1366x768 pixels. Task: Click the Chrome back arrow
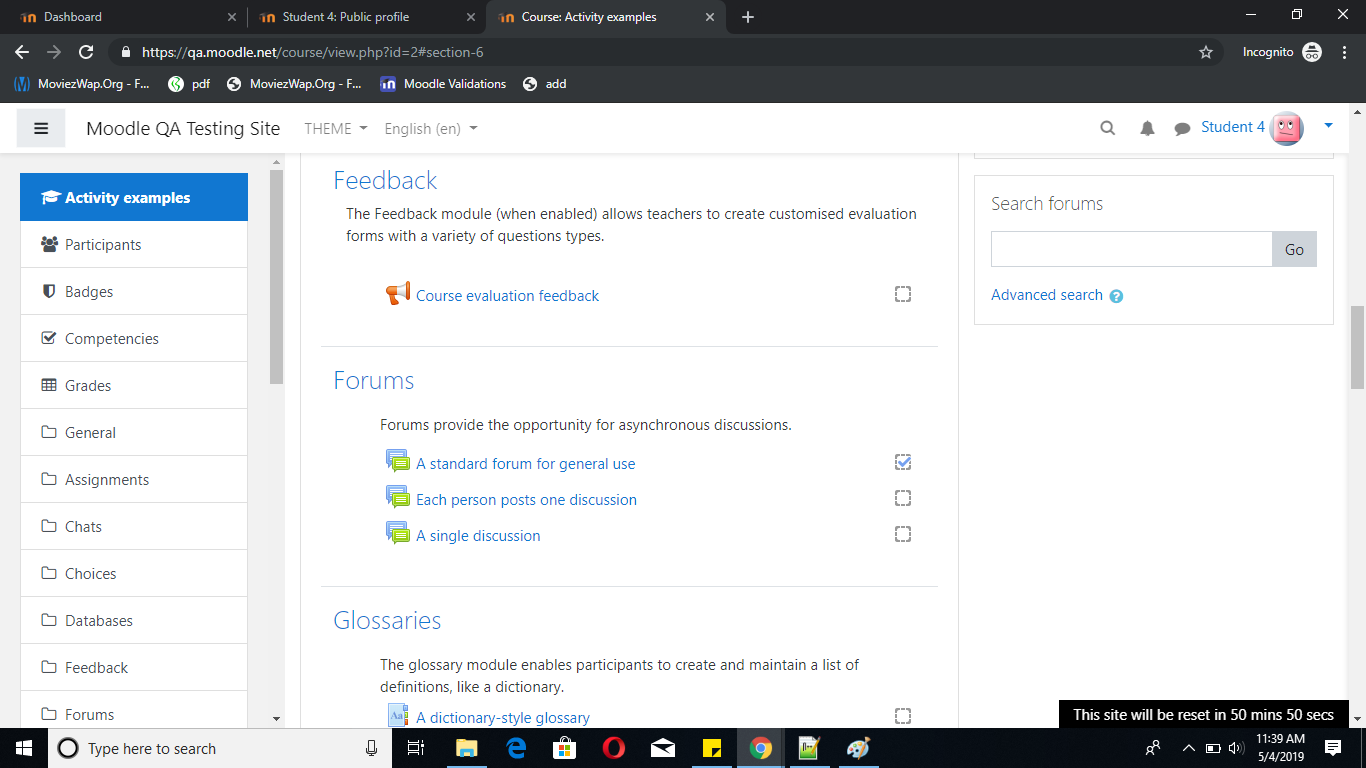click(x=22, y=52)
